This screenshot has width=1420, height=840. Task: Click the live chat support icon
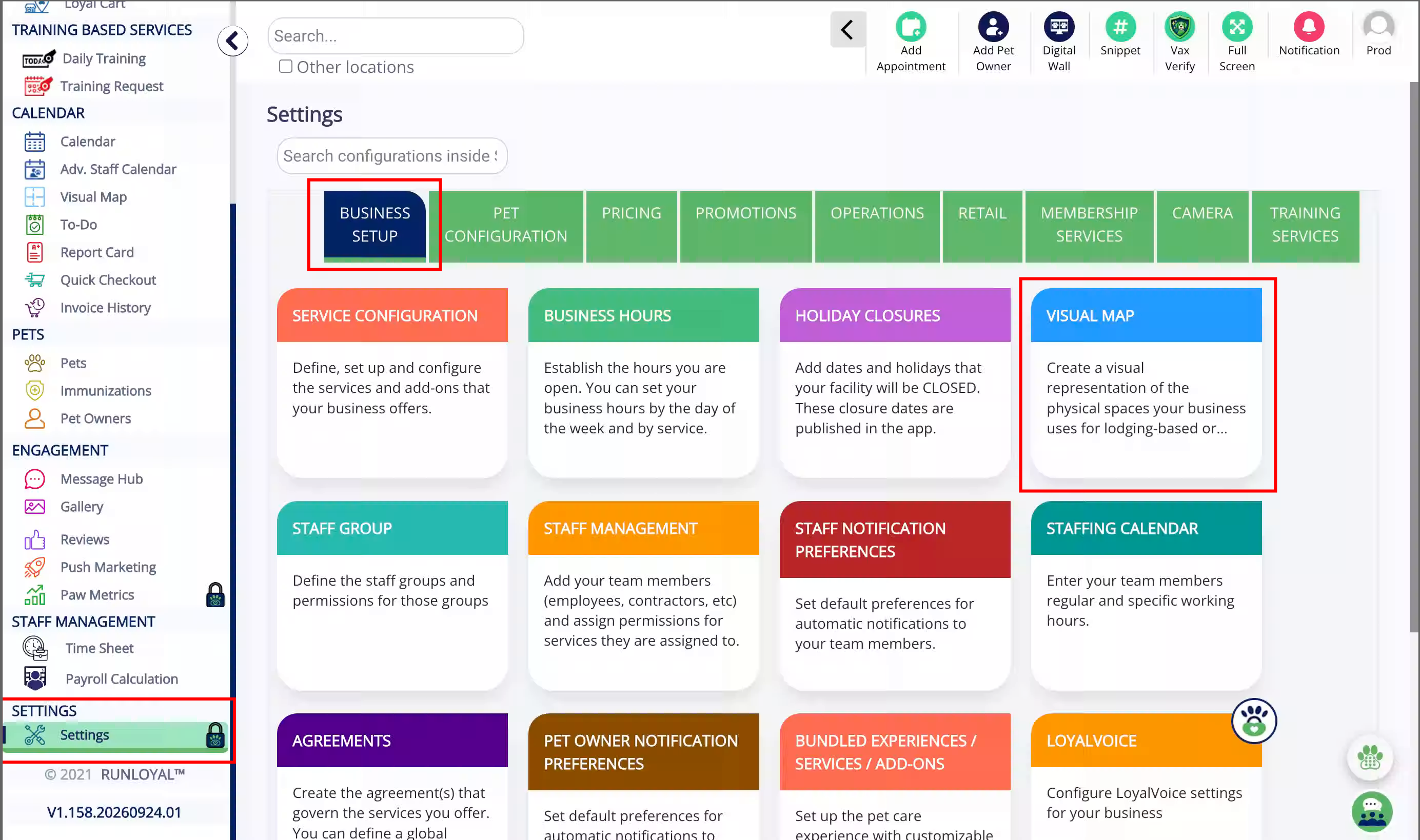click(1371, 812)
